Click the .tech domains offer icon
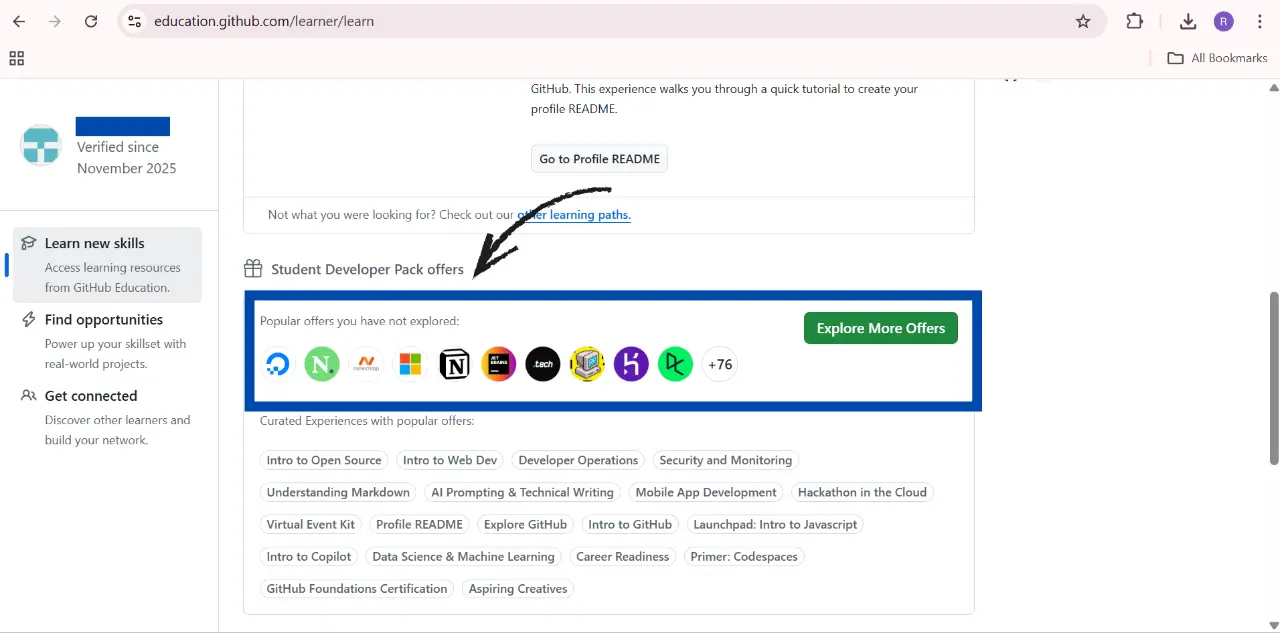Viewport: 1280px width, 633px height. pos(543,364)
